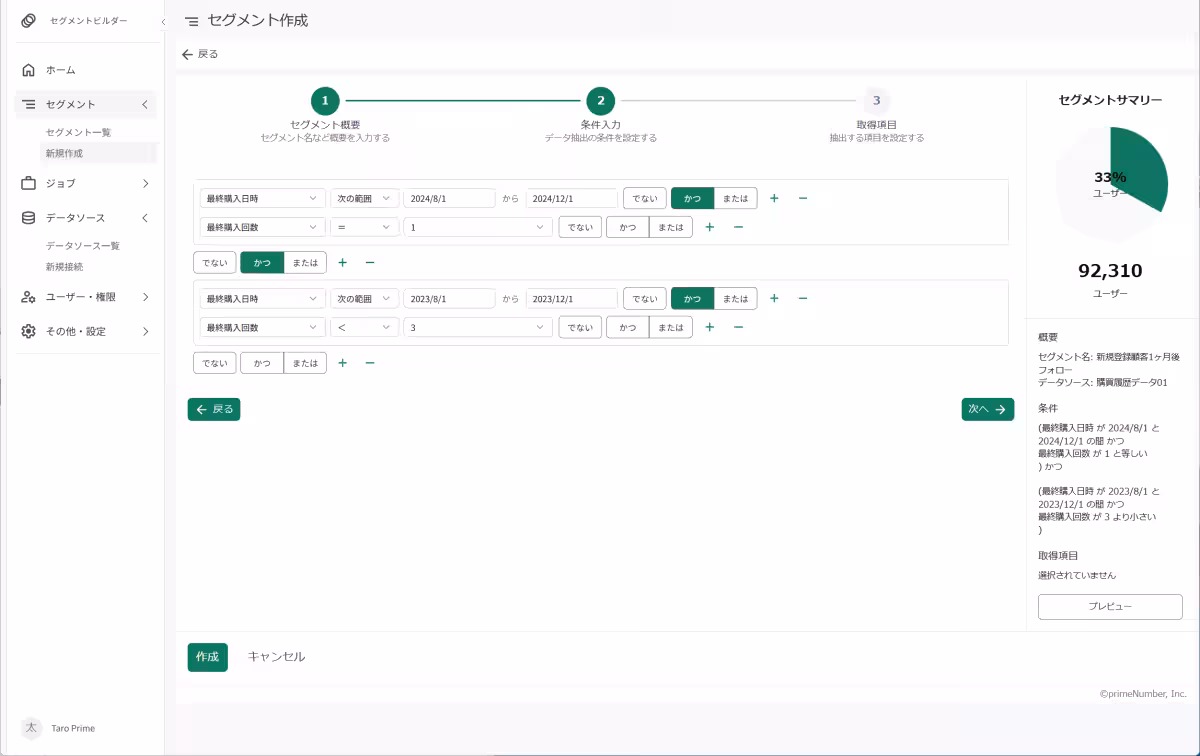1200x756 pixels.
Task: Go to step 3 取得項目
Action: pyautogui.click(x=876, y=100)
